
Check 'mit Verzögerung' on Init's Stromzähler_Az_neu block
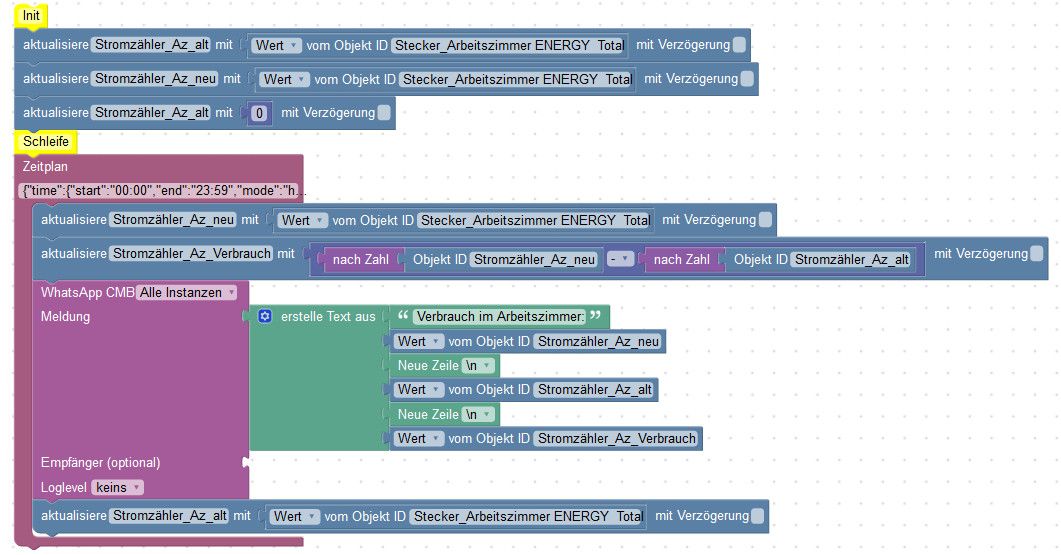(x=747, y=79)
